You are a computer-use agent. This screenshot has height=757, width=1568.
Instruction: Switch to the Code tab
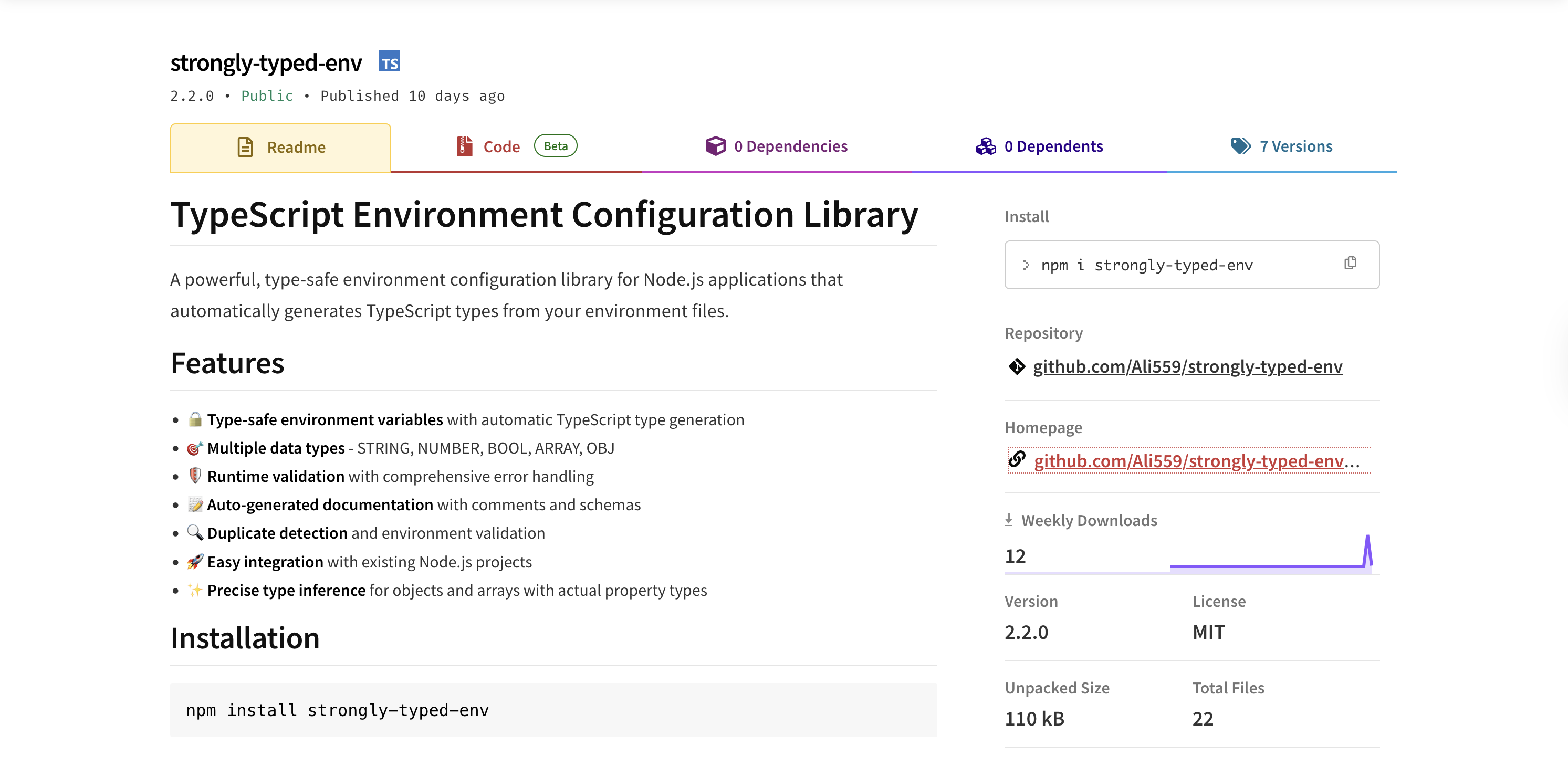(501, 146)
